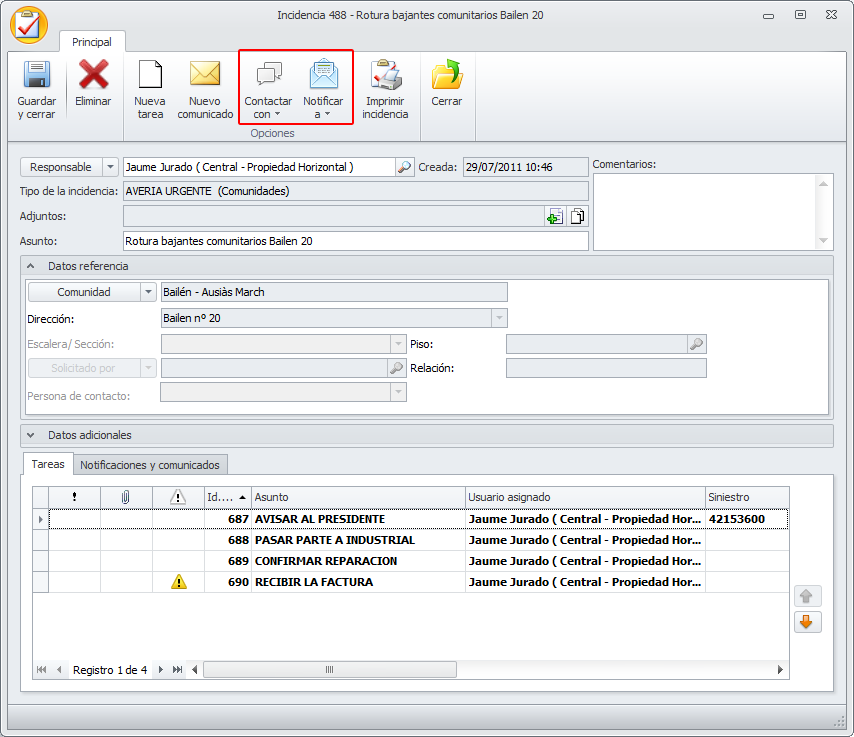
Task: Open the Responsable dropdown arrow
Action: pos(110,167)
